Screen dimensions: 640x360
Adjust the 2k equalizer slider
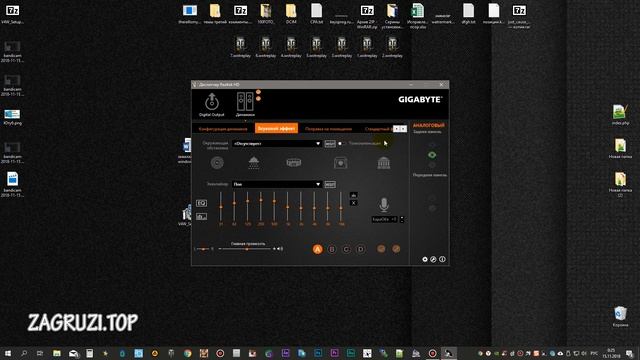coord(301,207)
